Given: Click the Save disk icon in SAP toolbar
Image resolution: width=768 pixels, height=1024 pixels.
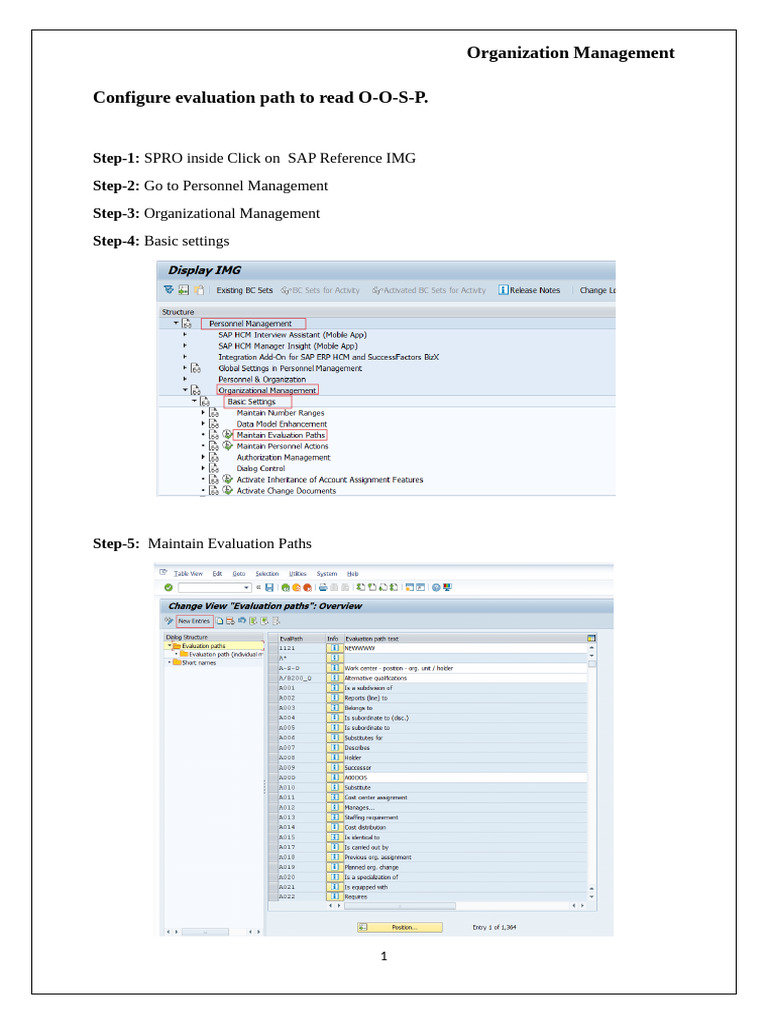Looking at the screenshot, I should pyautogui.click(x=269, y=587).
